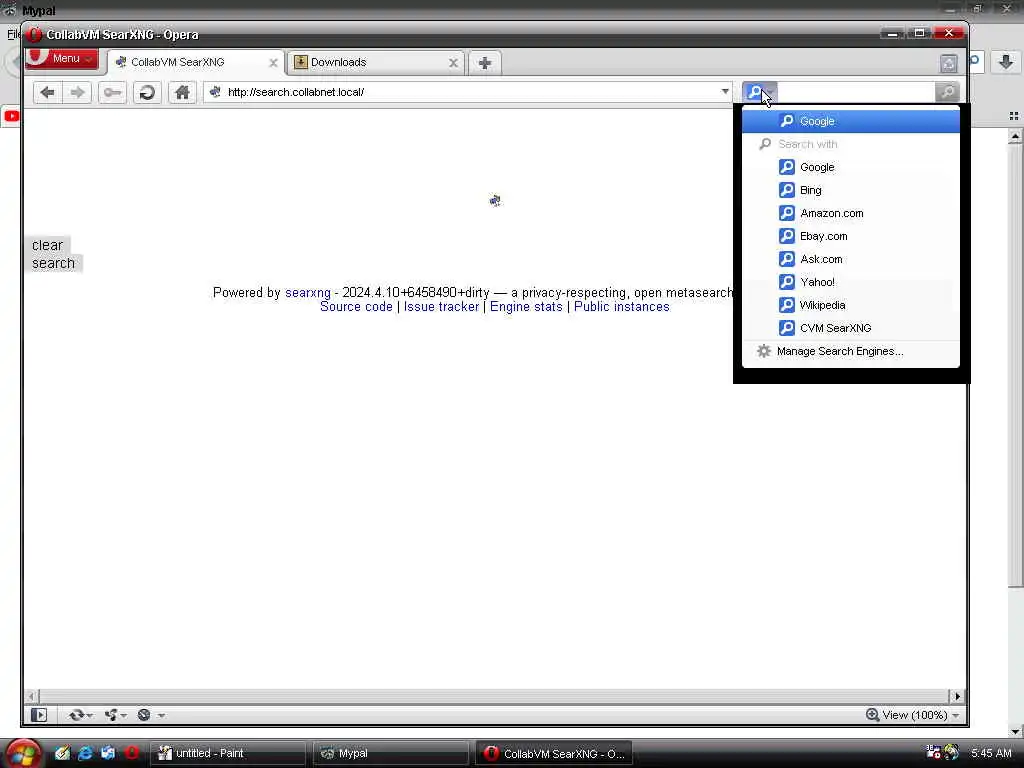
Task: Open the Source code link
Action: point(356,307)
